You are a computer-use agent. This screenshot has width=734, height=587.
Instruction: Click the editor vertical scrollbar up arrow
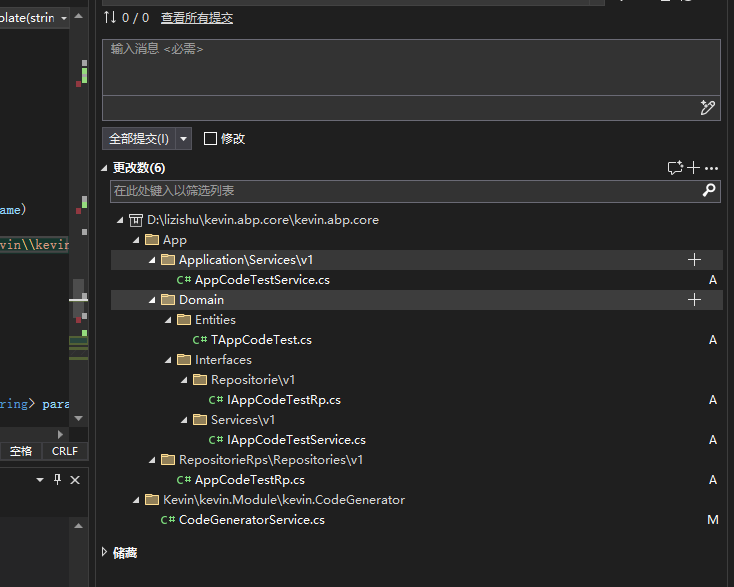(x=79, y=16)
